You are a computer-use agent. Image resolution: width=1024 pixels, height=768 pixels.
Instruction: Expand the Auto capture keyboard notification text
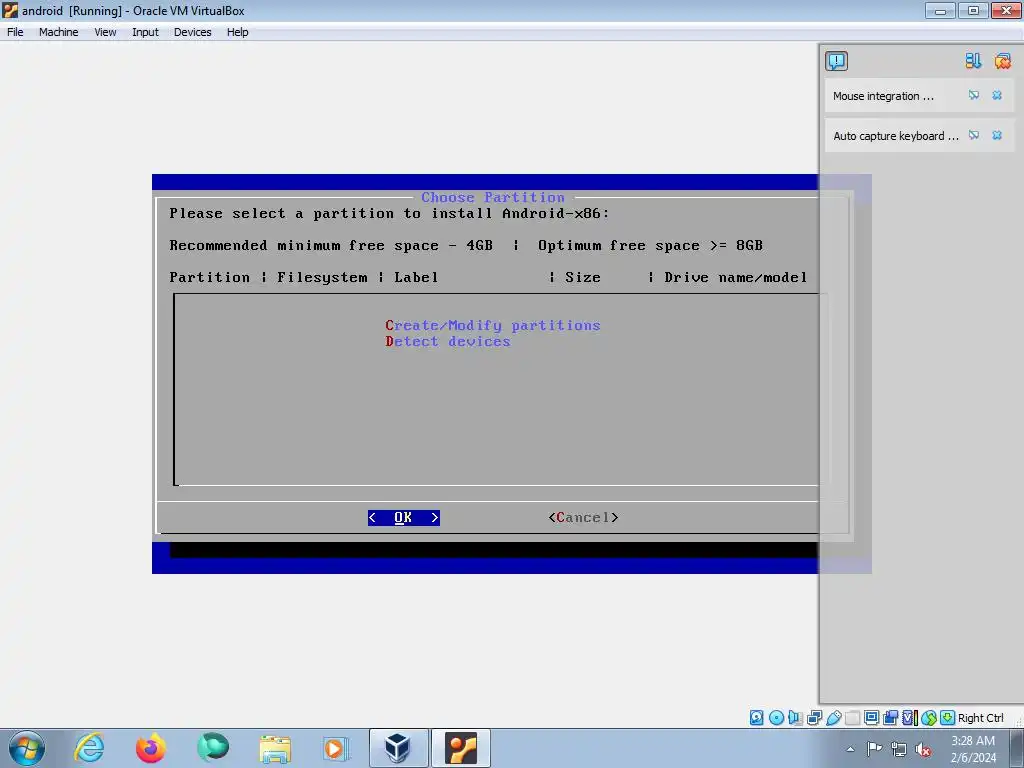896,136
